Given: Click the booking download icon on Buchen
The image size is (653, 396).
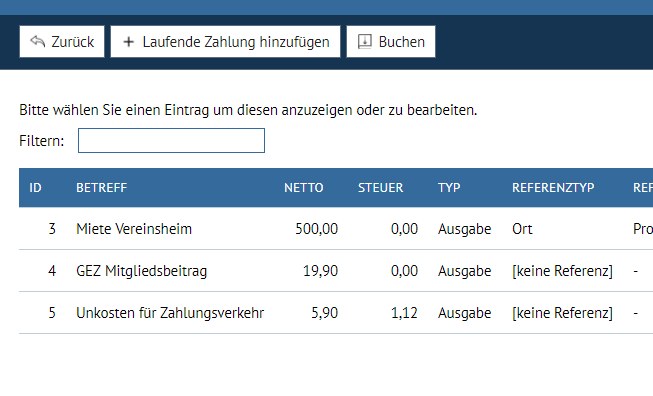Looking at the screenshot, I should coord(364,42).
